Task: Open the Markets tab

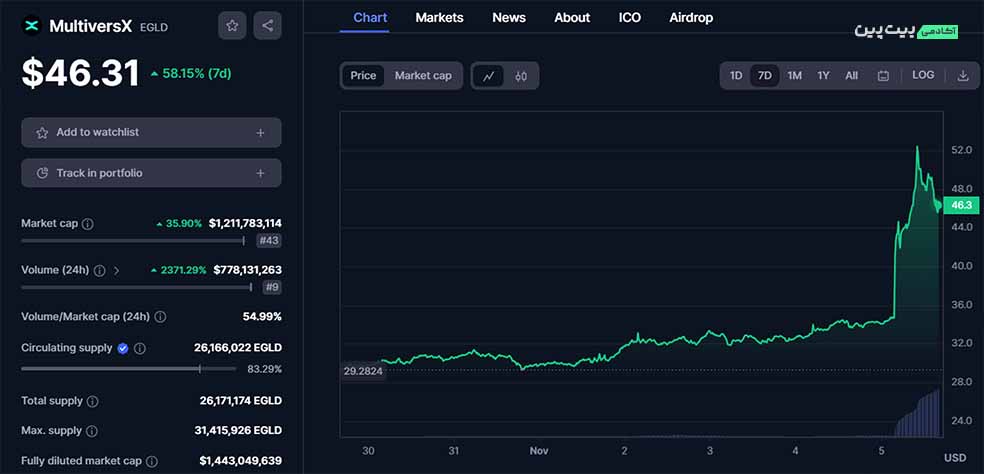Action: pos(439,18)
